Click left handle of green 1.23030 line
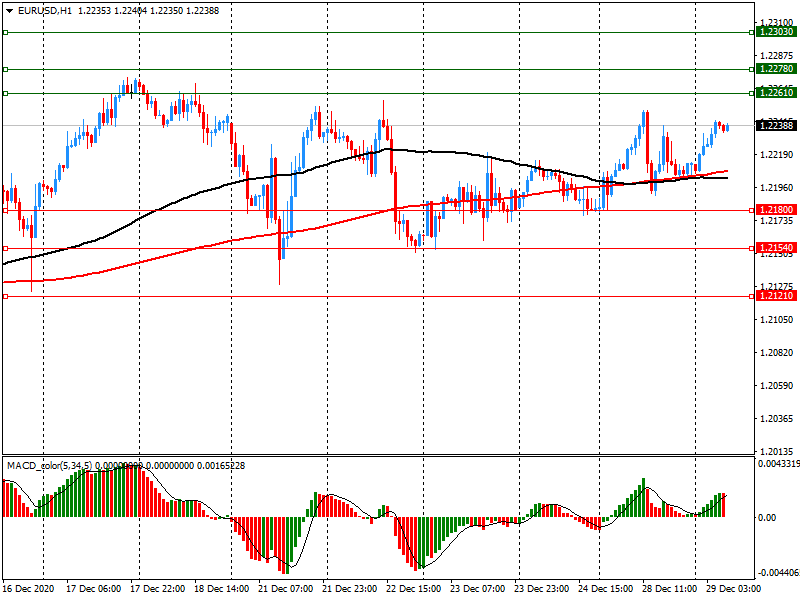The height and width of the screenshot is (600, 800). (5, 32)
